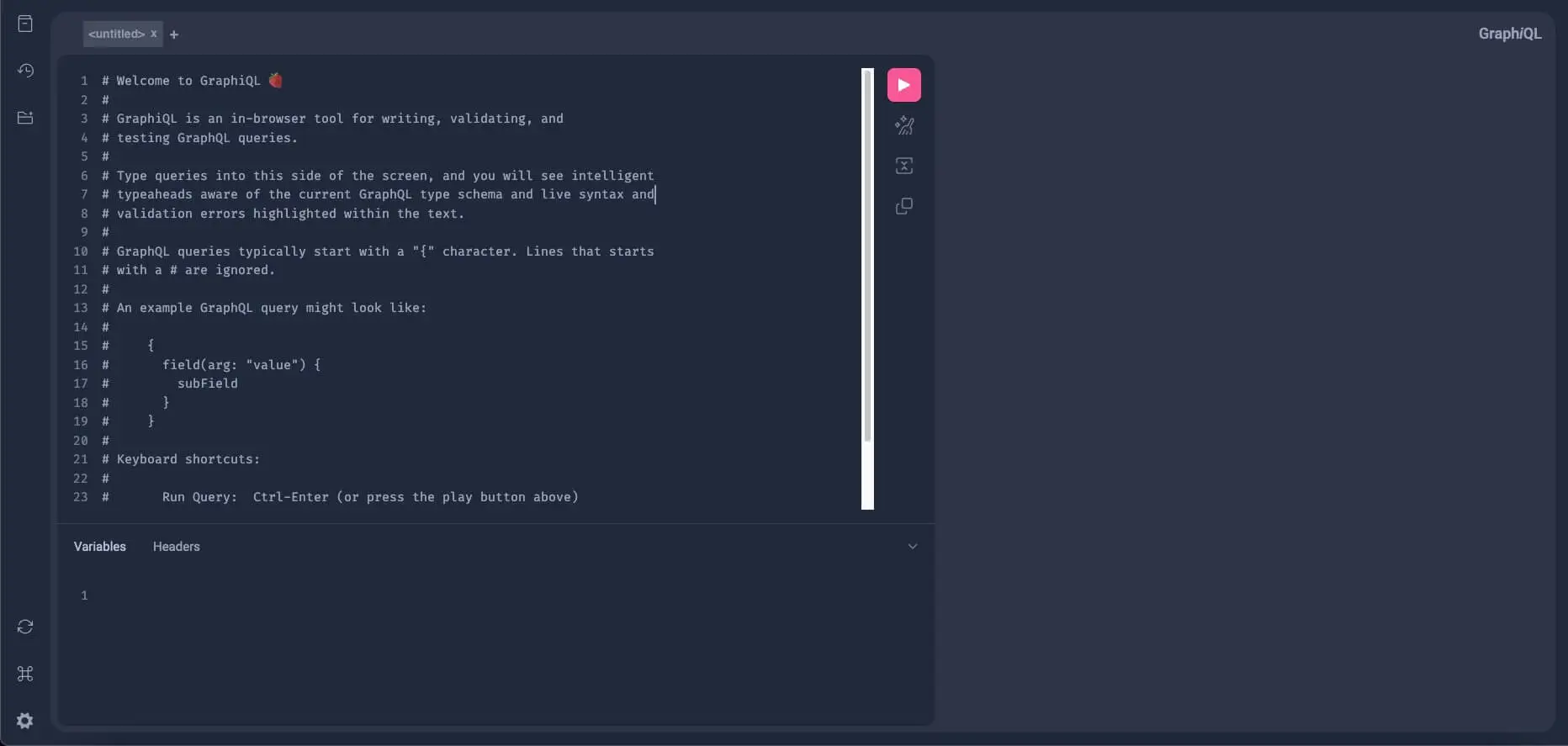
Task: Open the GraphiQL Explorer plugin
Action: tap(25, 118)
